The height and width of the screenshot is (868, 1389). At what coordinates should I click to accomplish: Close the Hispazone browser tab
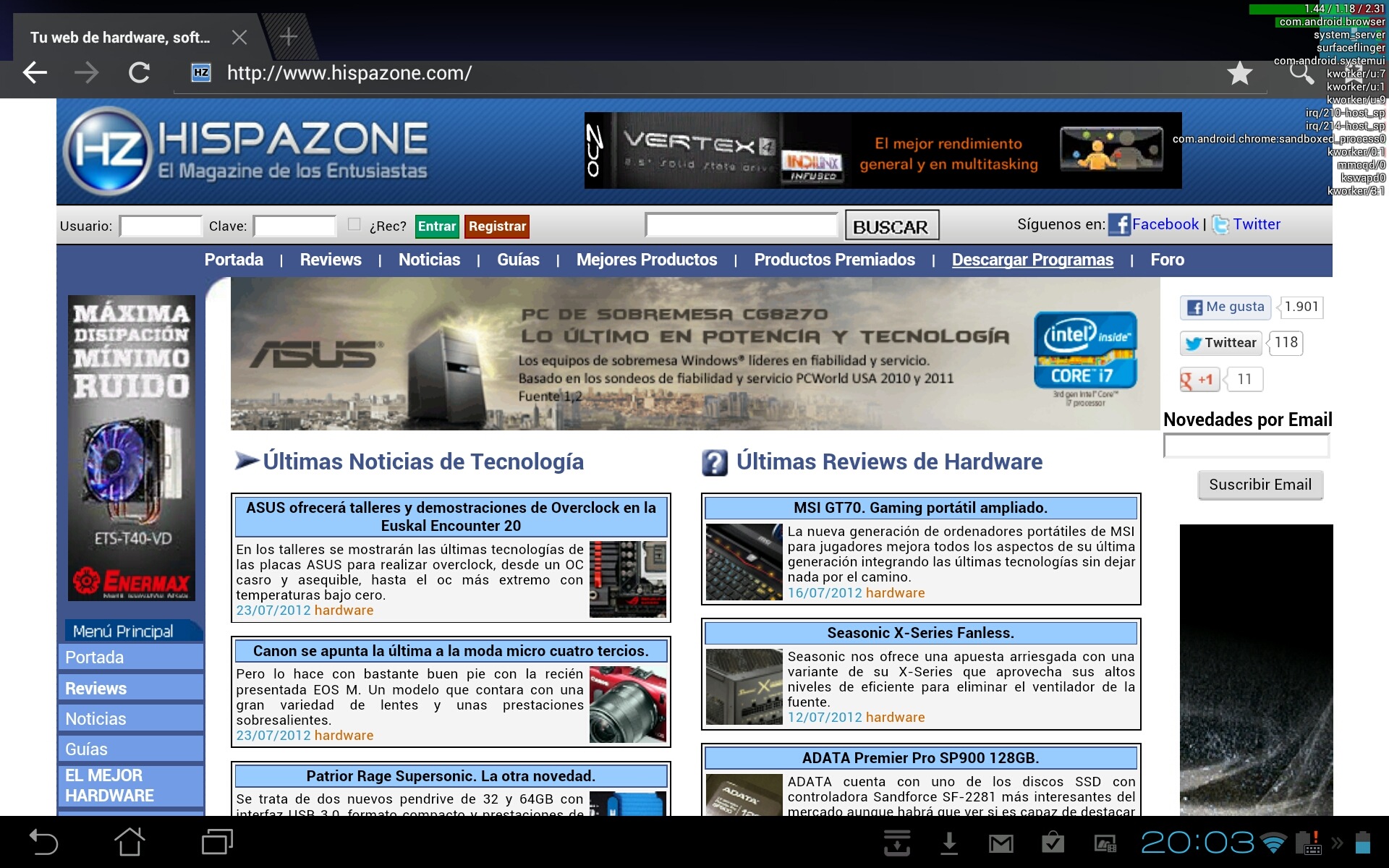(x=239, y=37)
